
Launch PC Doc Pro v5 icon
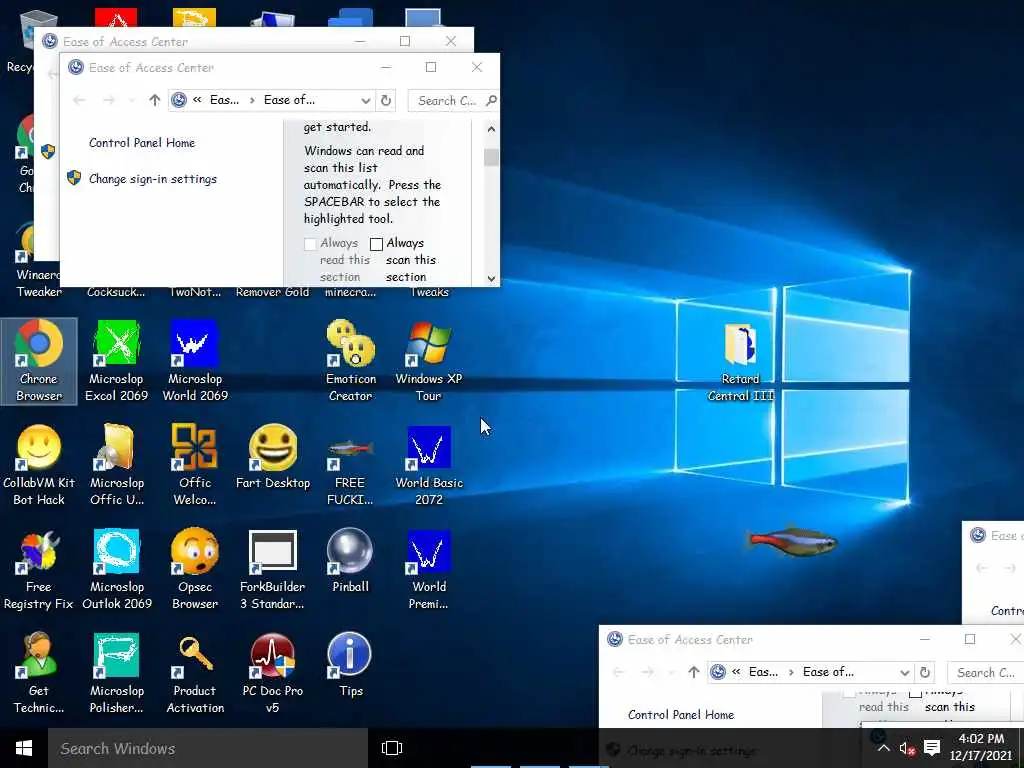point(273,673)
